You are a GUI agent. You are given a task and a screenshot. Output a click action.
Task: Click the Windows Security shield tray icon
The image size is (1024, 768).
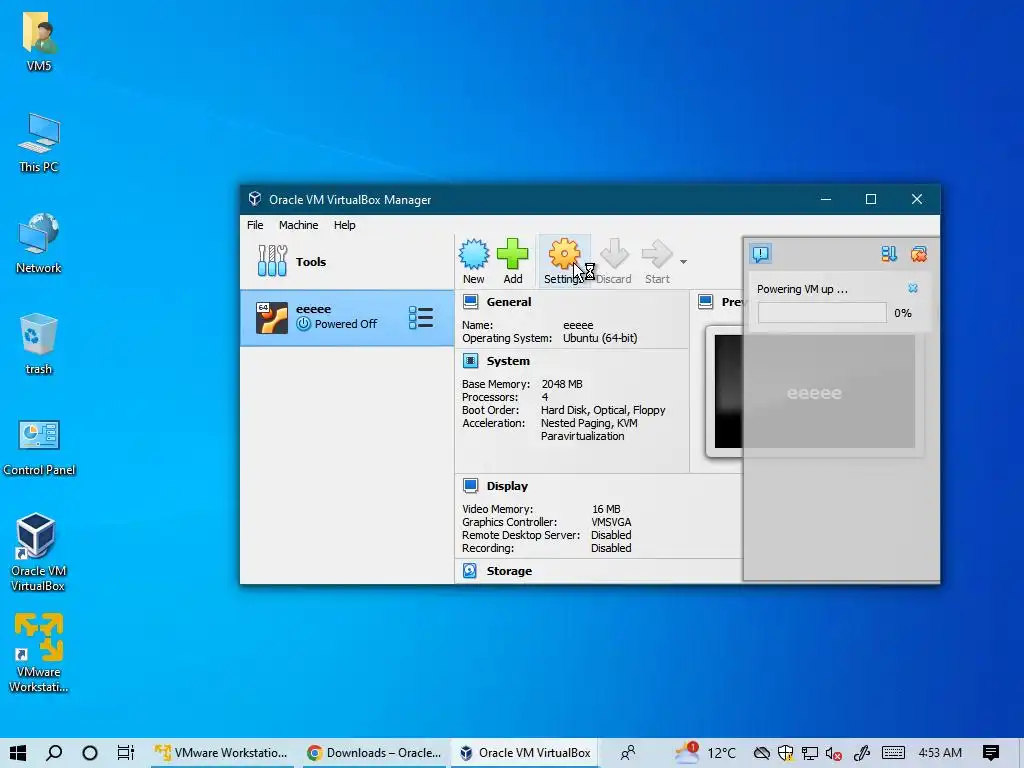pyautogui.click(x=786, y=753)
